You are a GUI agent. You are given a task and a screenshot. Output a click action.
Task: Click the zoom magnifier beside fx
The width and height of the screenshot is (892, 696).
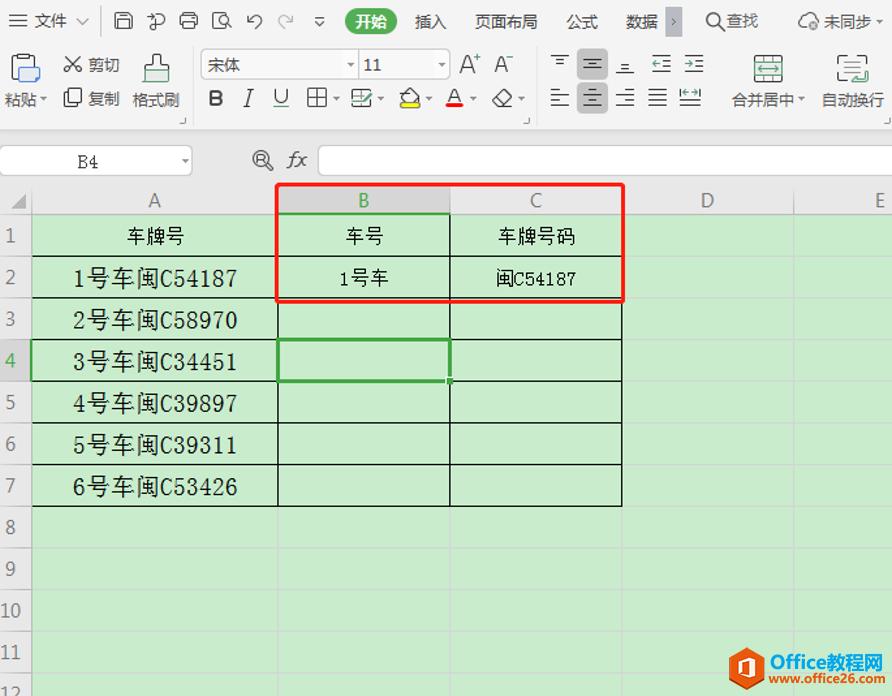[x=262, y=160]
